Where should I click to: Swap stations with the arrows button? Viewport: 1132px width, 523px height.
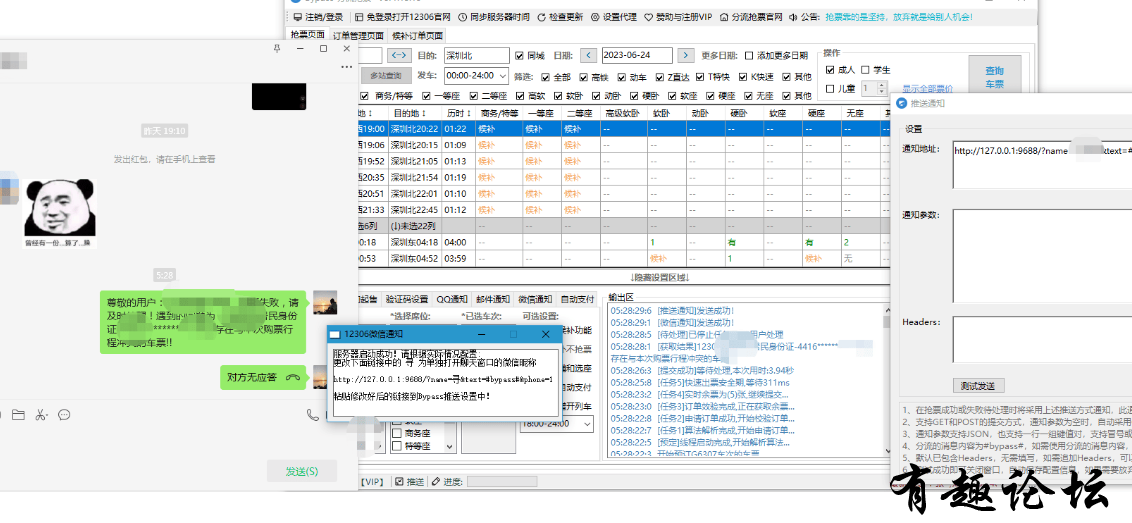tap(399, 55)
